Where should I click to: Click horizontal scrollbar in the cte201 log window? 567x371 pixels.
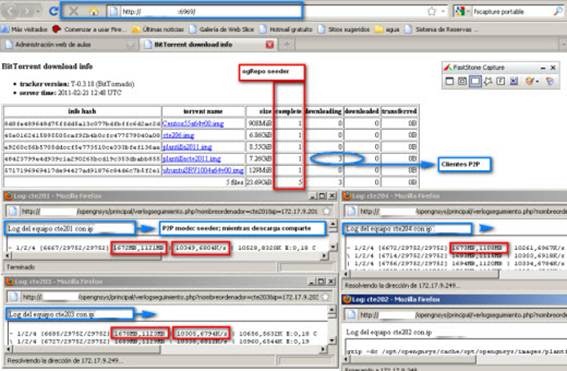pos(165,256)
